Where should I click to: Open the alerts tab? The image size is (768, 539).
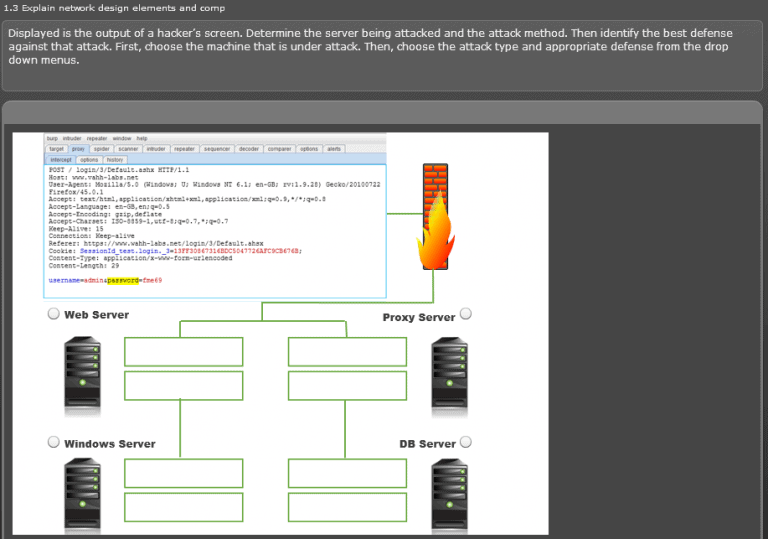point(334,148)
